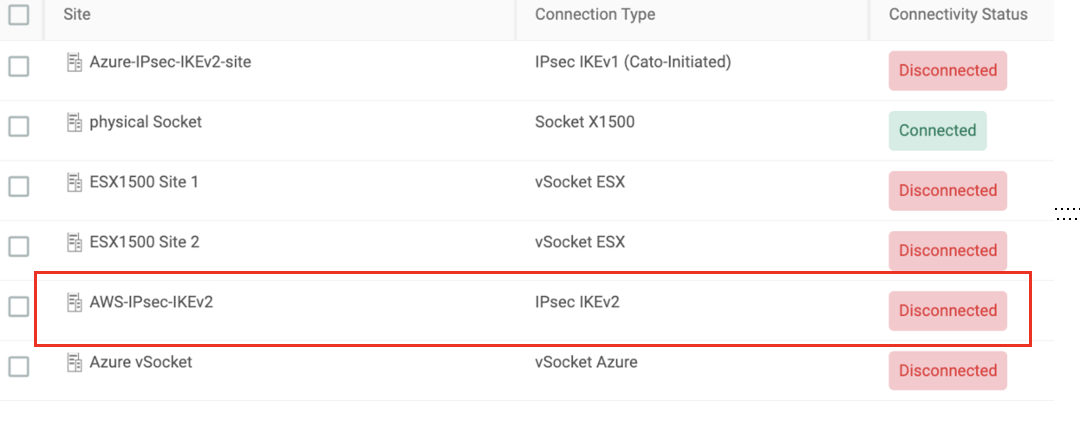Image resolution: width=1080 pixels, height=426 pixels.
Task: Select the physical Socket row checkbox
Action: [x=19, y=126]
